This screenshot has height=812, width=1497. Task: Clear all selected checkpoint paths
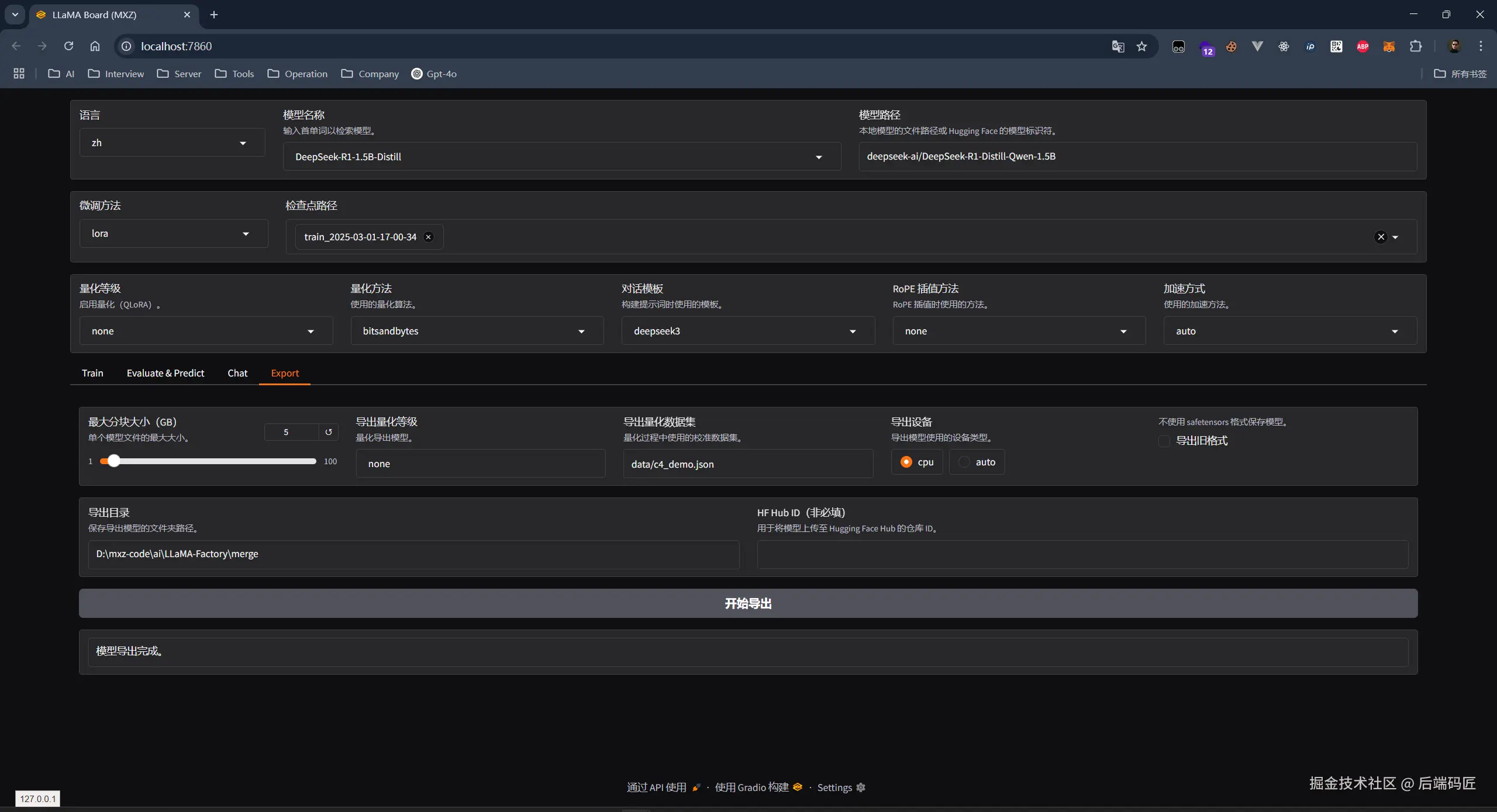[x=1381, y=237]
